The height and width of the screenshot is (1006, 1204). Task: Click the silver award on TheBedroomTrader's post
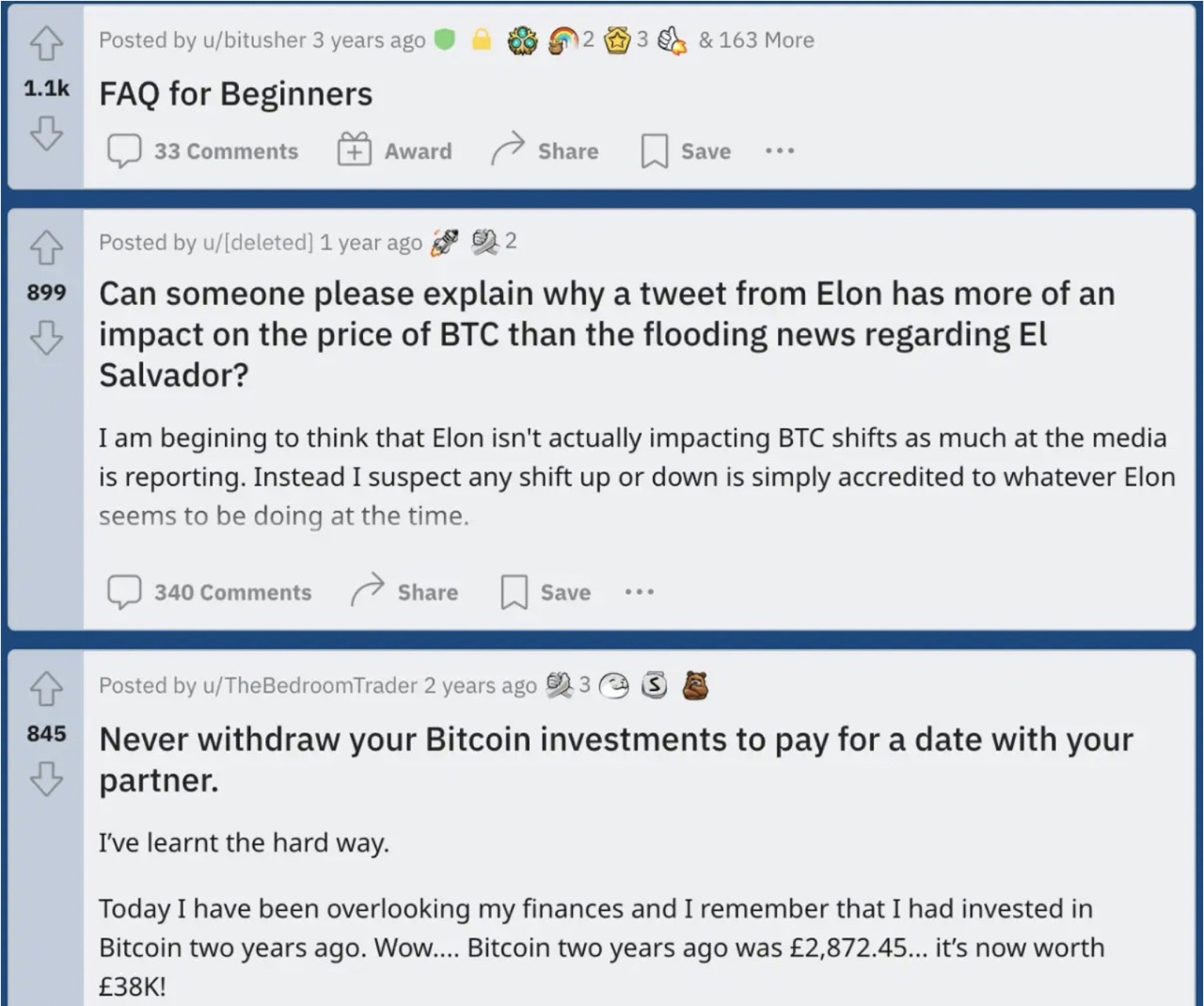pyautogui.click(x=655, y=686)
